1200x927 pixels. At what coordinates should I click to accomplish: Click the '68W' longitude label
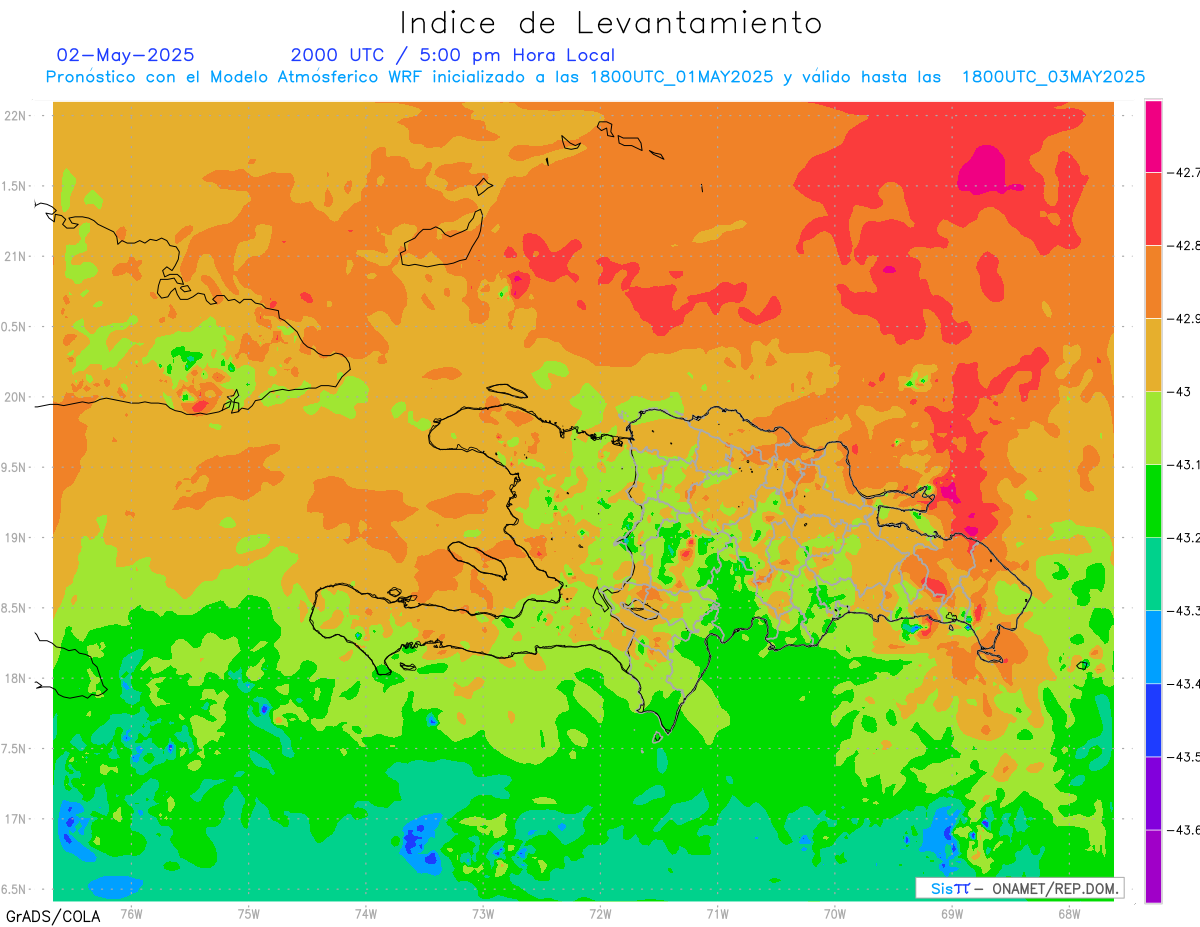1068,914
